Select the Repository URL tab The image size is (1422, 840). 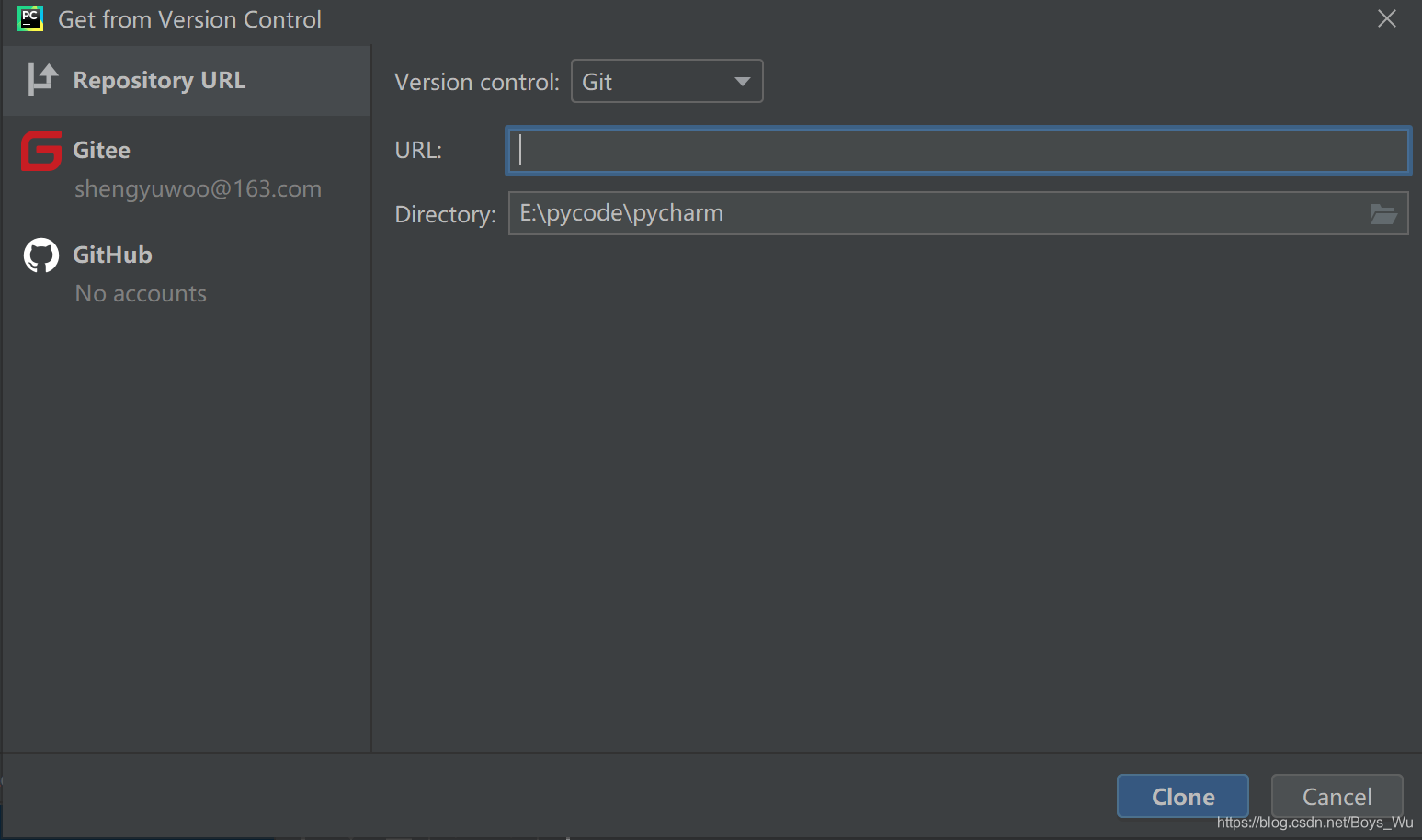[187, 81]
